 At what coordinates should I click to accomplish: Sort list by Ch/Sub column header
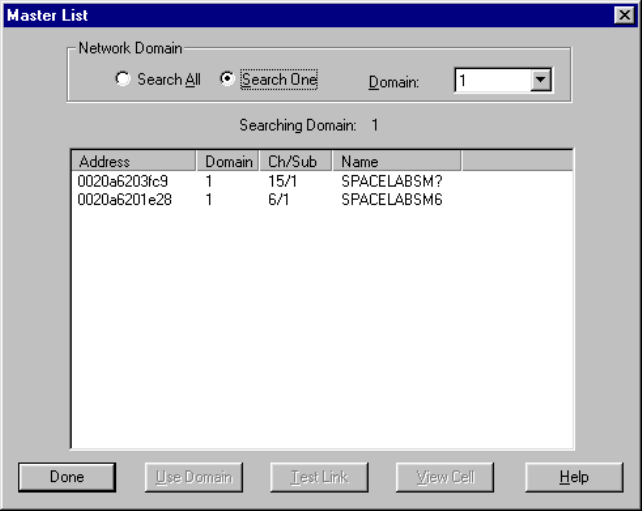coord(296,161)
